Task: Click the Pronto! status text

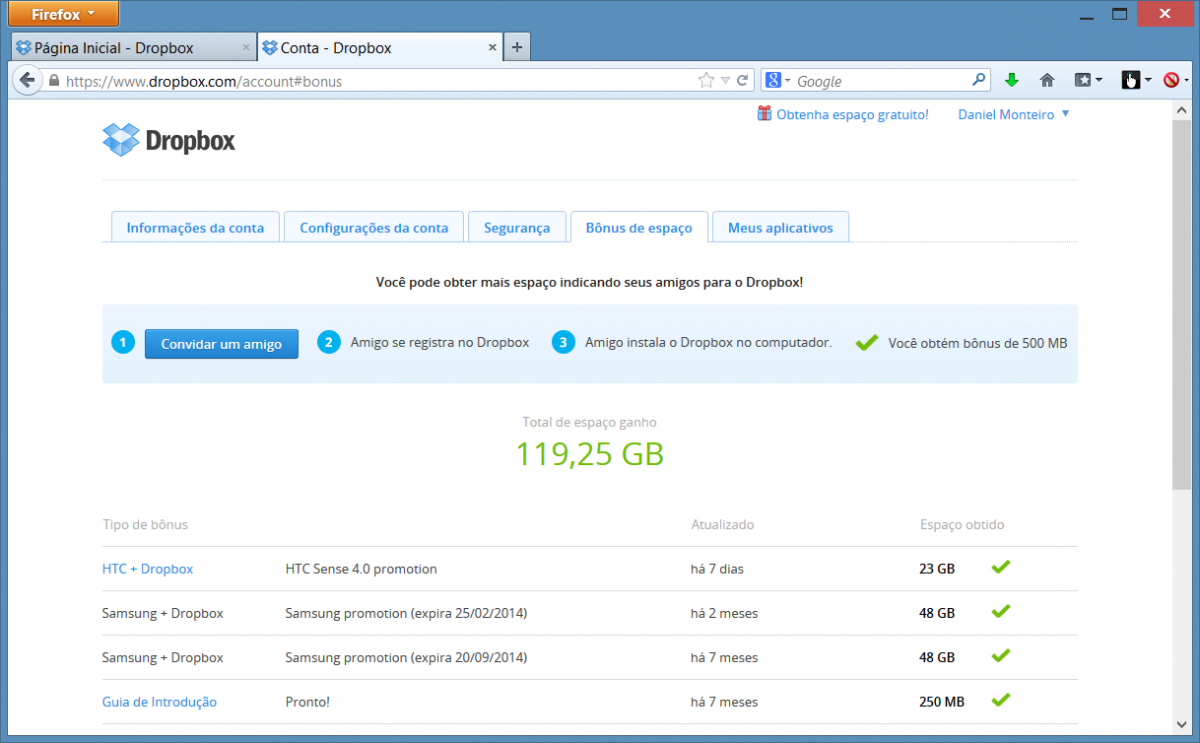Action: click(x=307, y=702)
